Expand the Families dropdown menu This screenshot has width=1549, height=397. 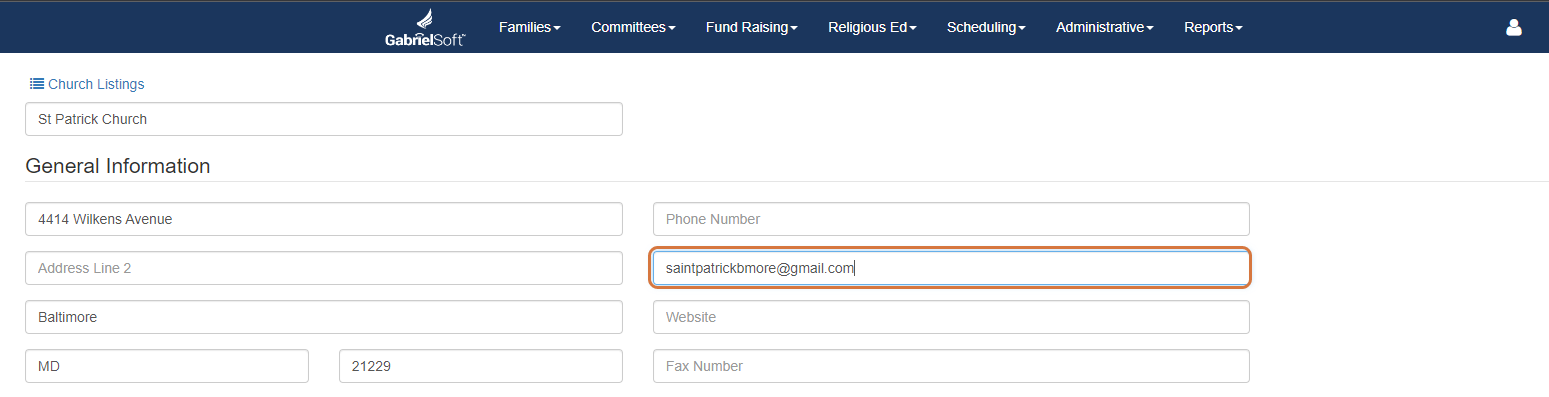click(x=529, y=28)
